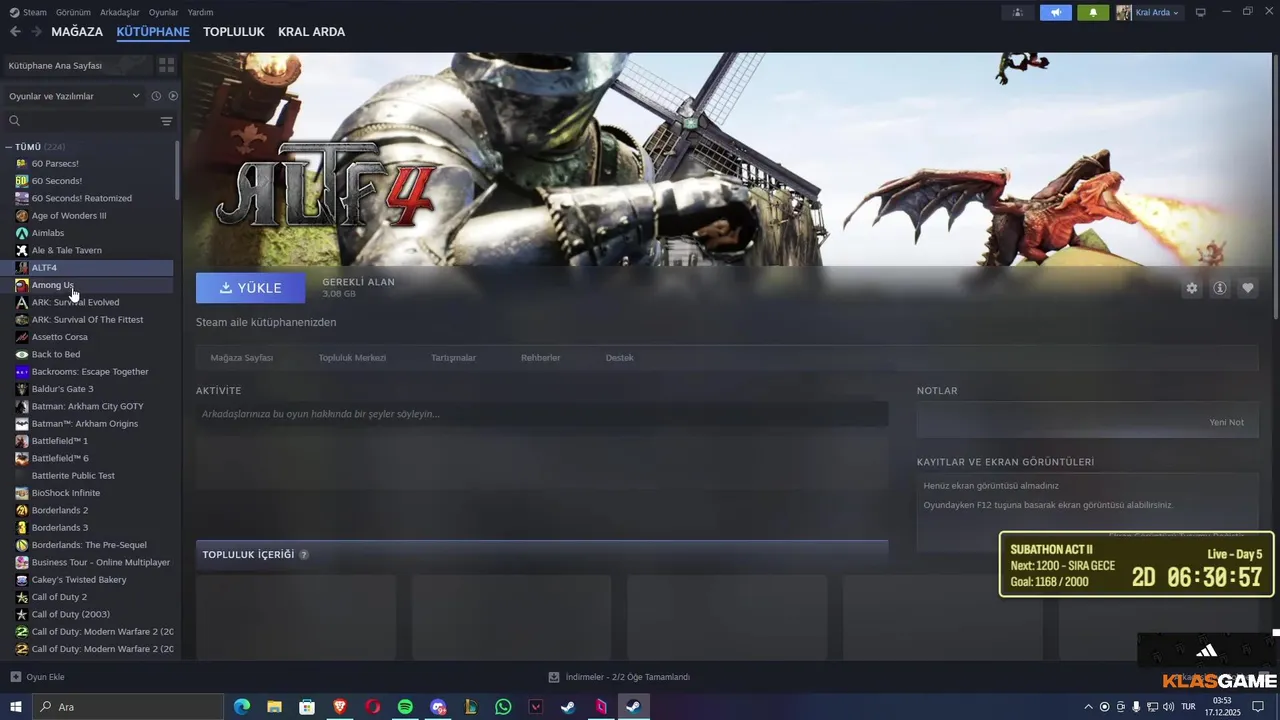Open the green notifications bell
This screenshot has height=720, width=1280.
[1093, 13]
